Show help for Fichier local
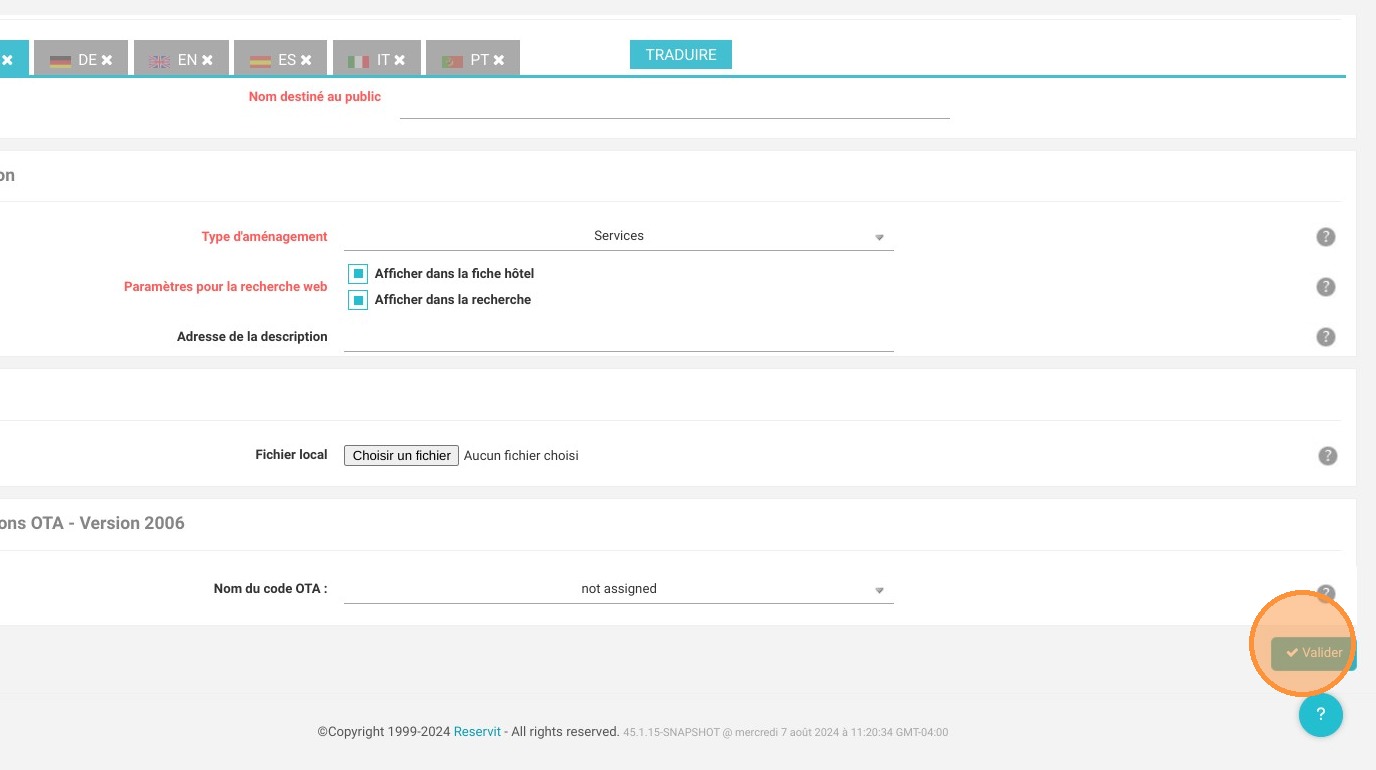 point(1327,456)
